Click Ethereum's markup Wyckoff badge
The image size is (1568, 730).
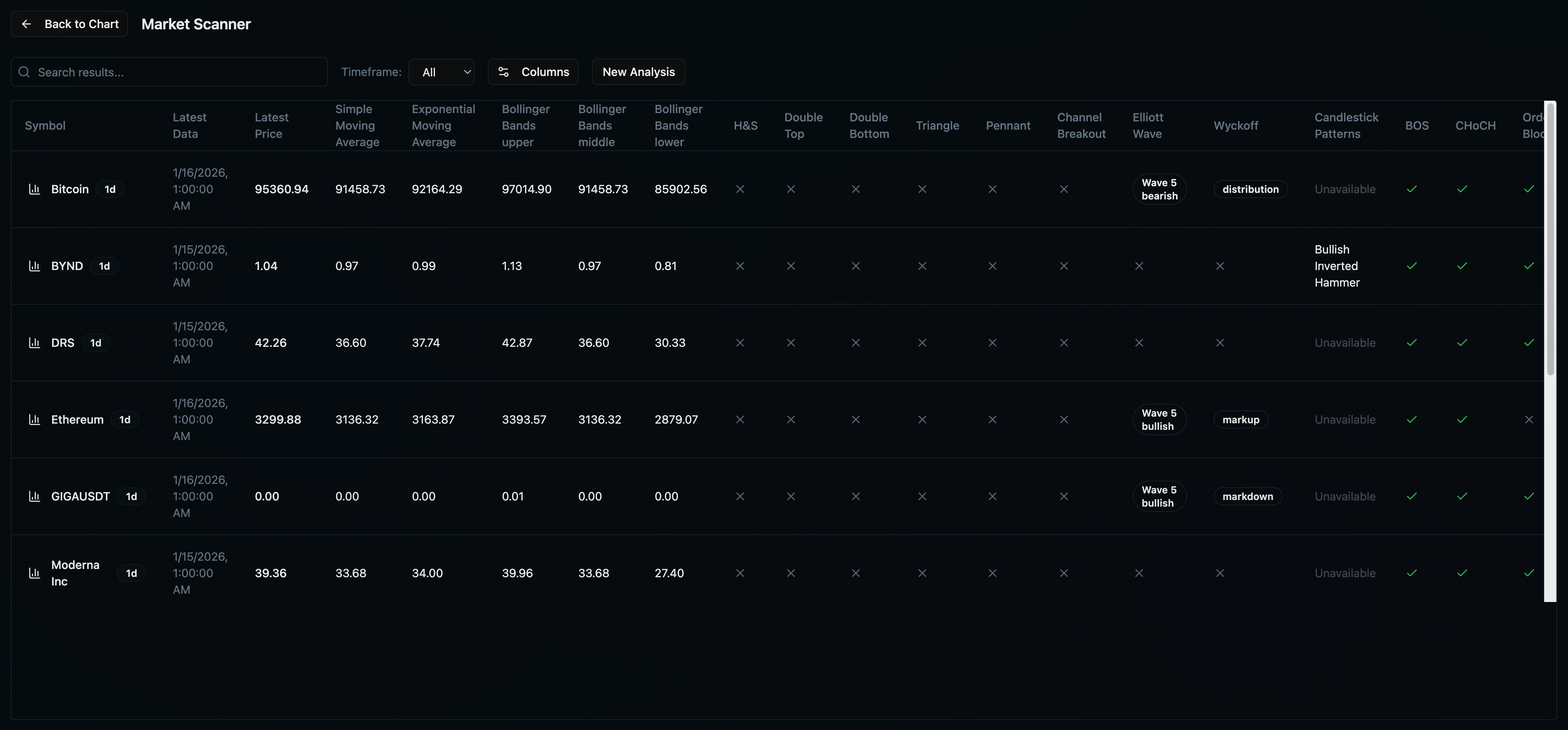coord(1240,420)
